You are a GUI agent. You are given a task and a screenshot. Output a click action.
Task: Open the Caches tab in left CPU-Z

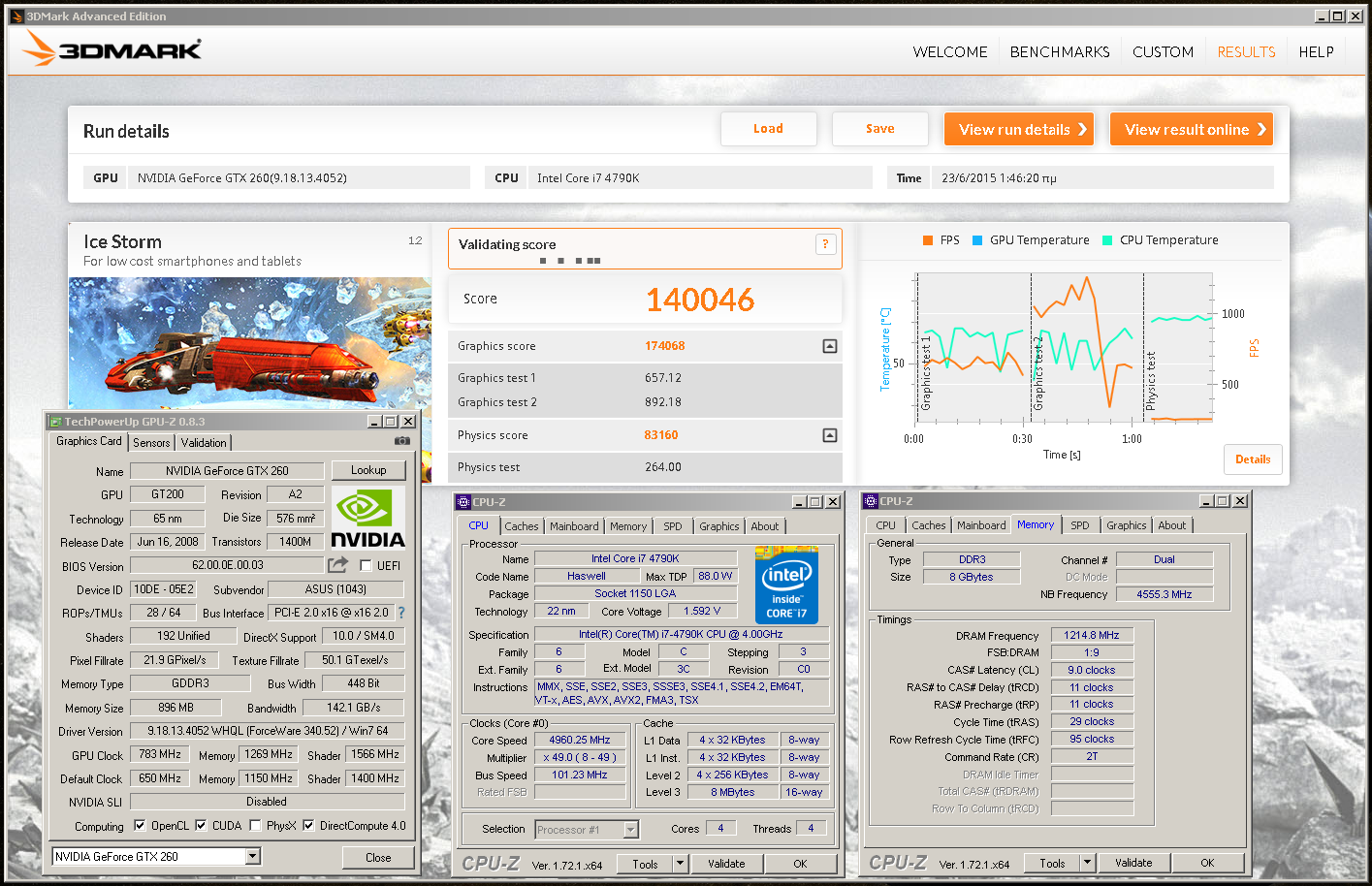tap(522, 526)
